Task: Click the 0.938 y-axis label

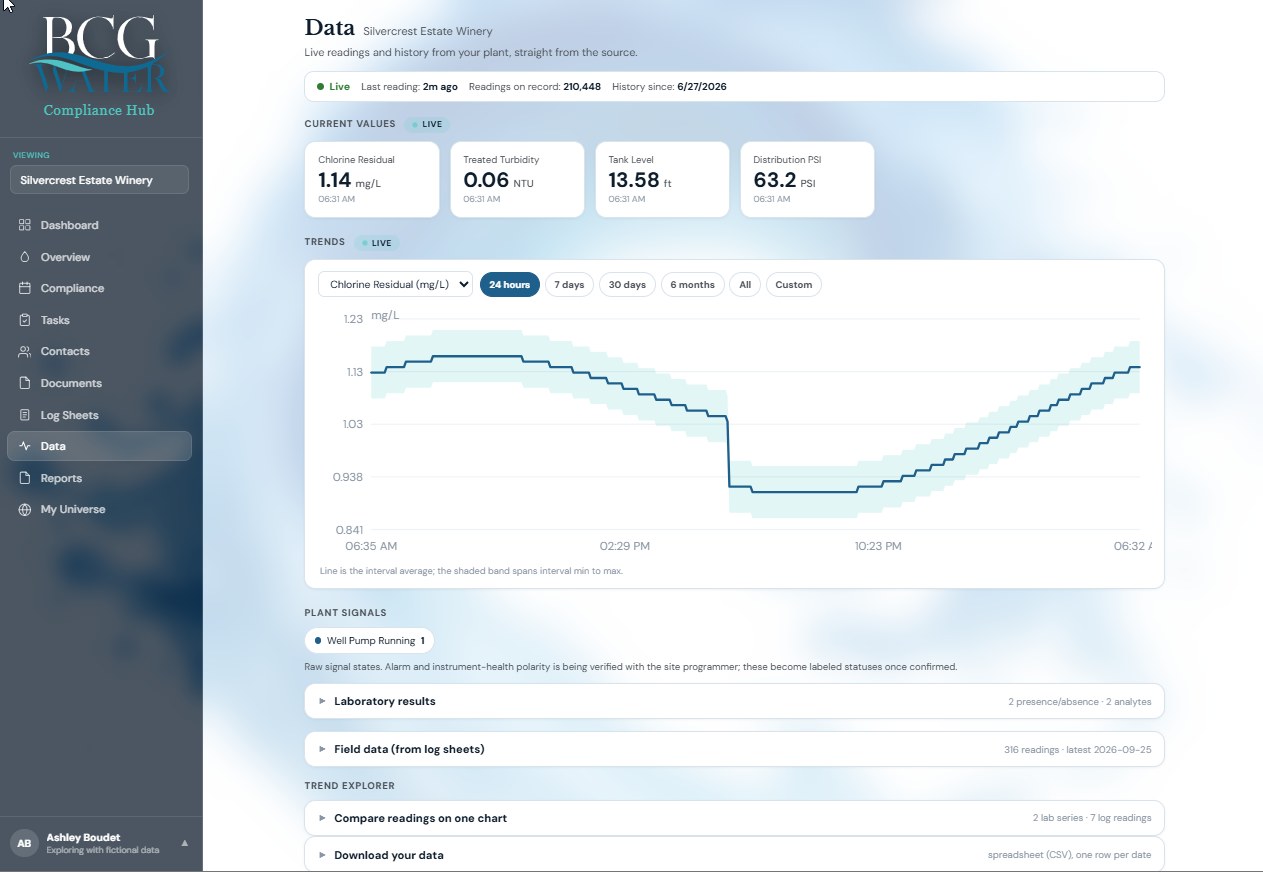Action: [x=348, y=477]
